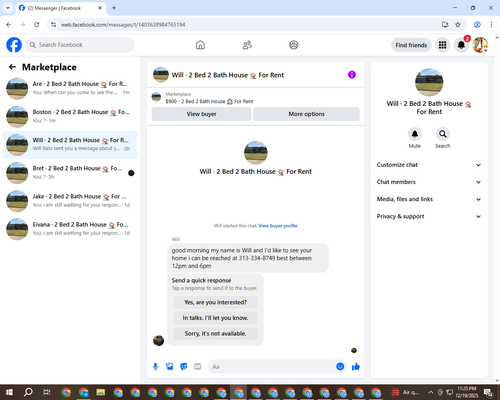This screenshot has height=400, width=500.
Task: Open the apps grid menu
Action: coord(442,45)
